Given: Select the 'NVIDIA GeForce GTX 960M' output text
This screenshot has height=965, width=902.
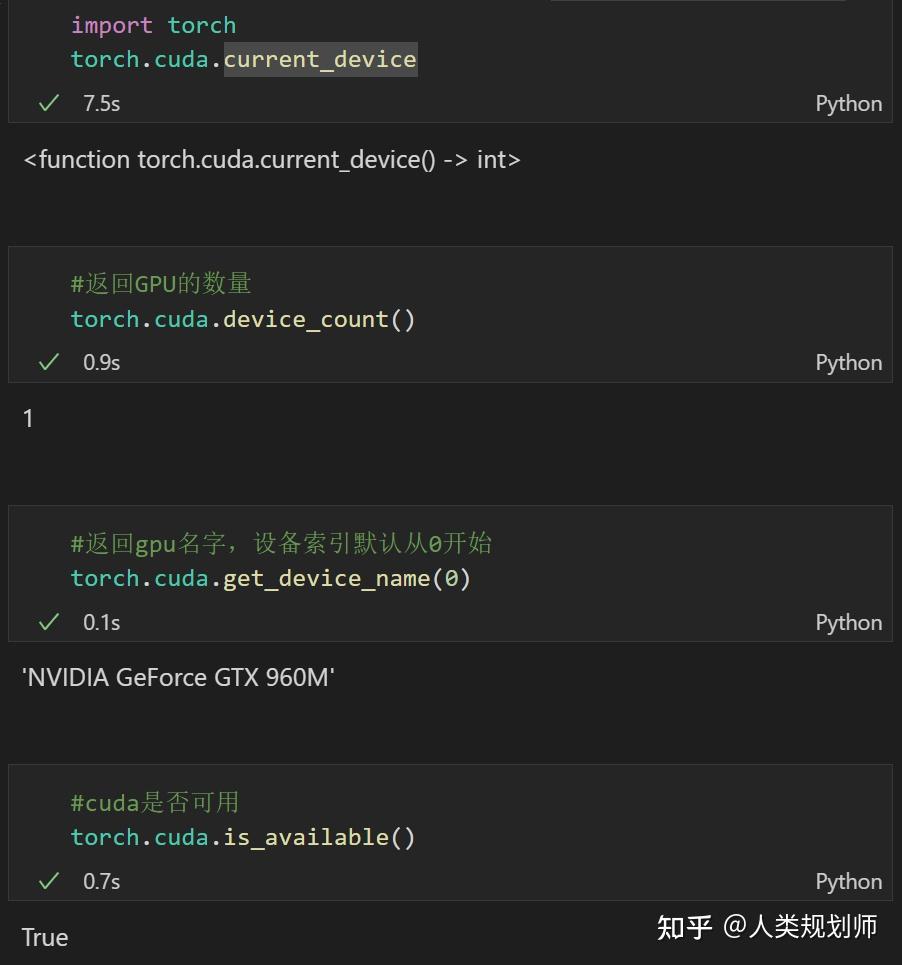Looking at the screenshot, I should [178, 677].
